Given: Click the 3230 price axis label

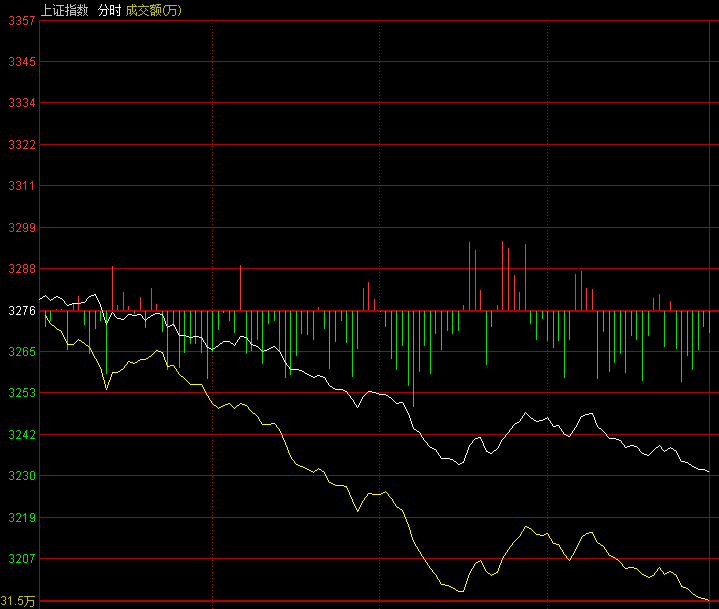Looking at the screenshot, I should pos(22,476).
